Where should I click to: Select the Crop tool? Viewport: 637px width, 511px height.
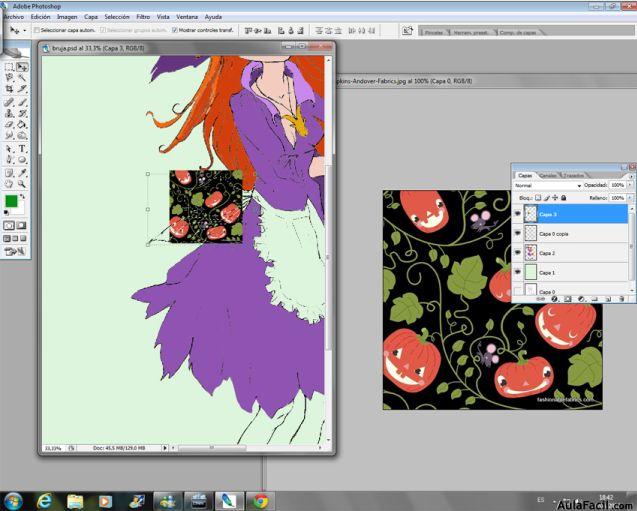click(9, 89)
